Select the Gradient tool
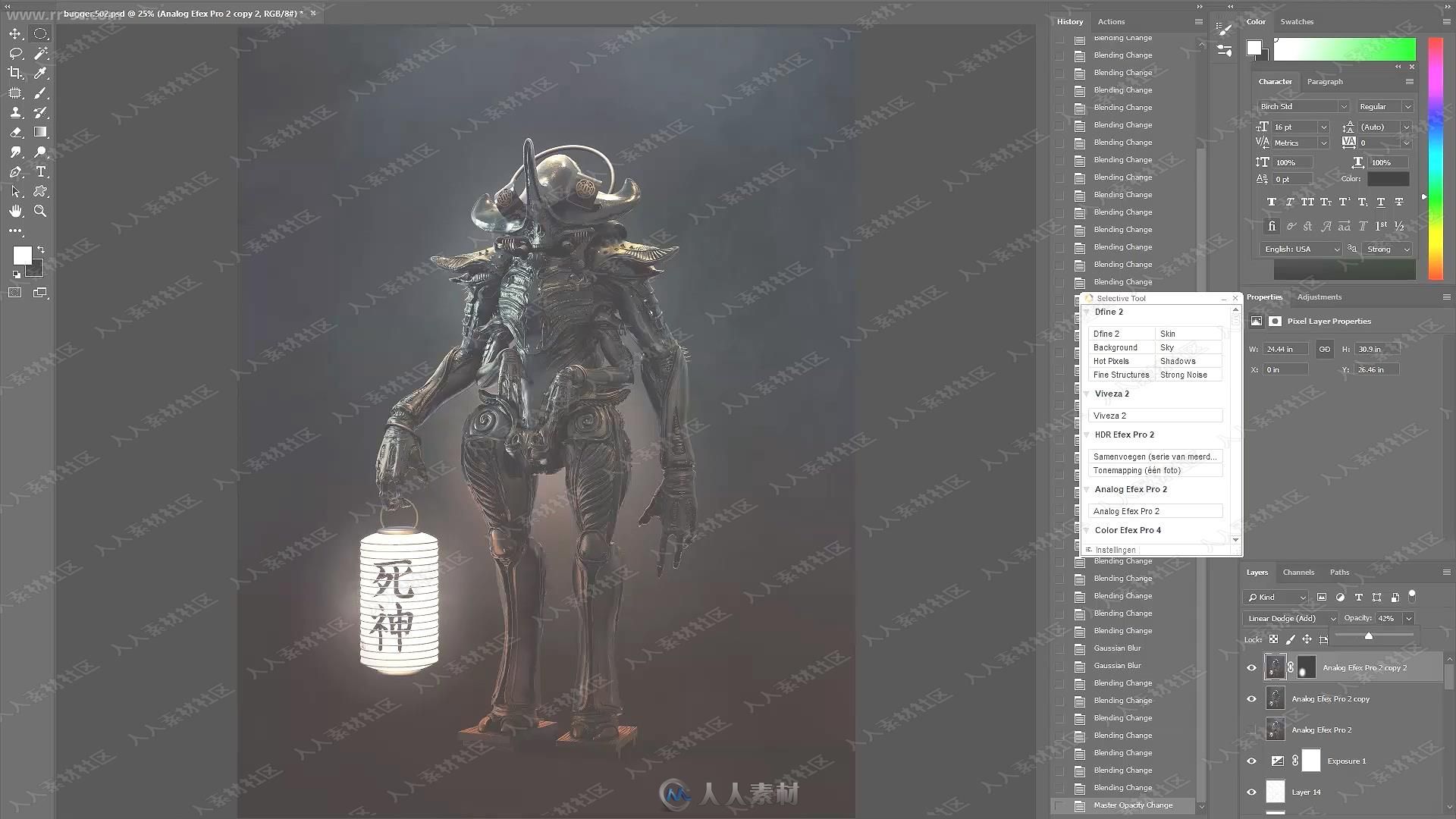The width and height of the screenshot is (1456, 819). point(40,133)
